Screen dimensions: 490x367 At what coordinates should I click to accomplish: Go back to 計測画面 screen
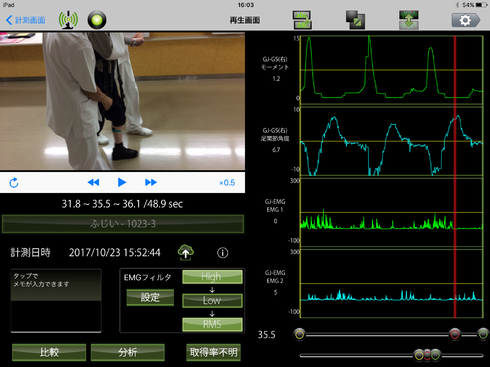click(26, 20)
